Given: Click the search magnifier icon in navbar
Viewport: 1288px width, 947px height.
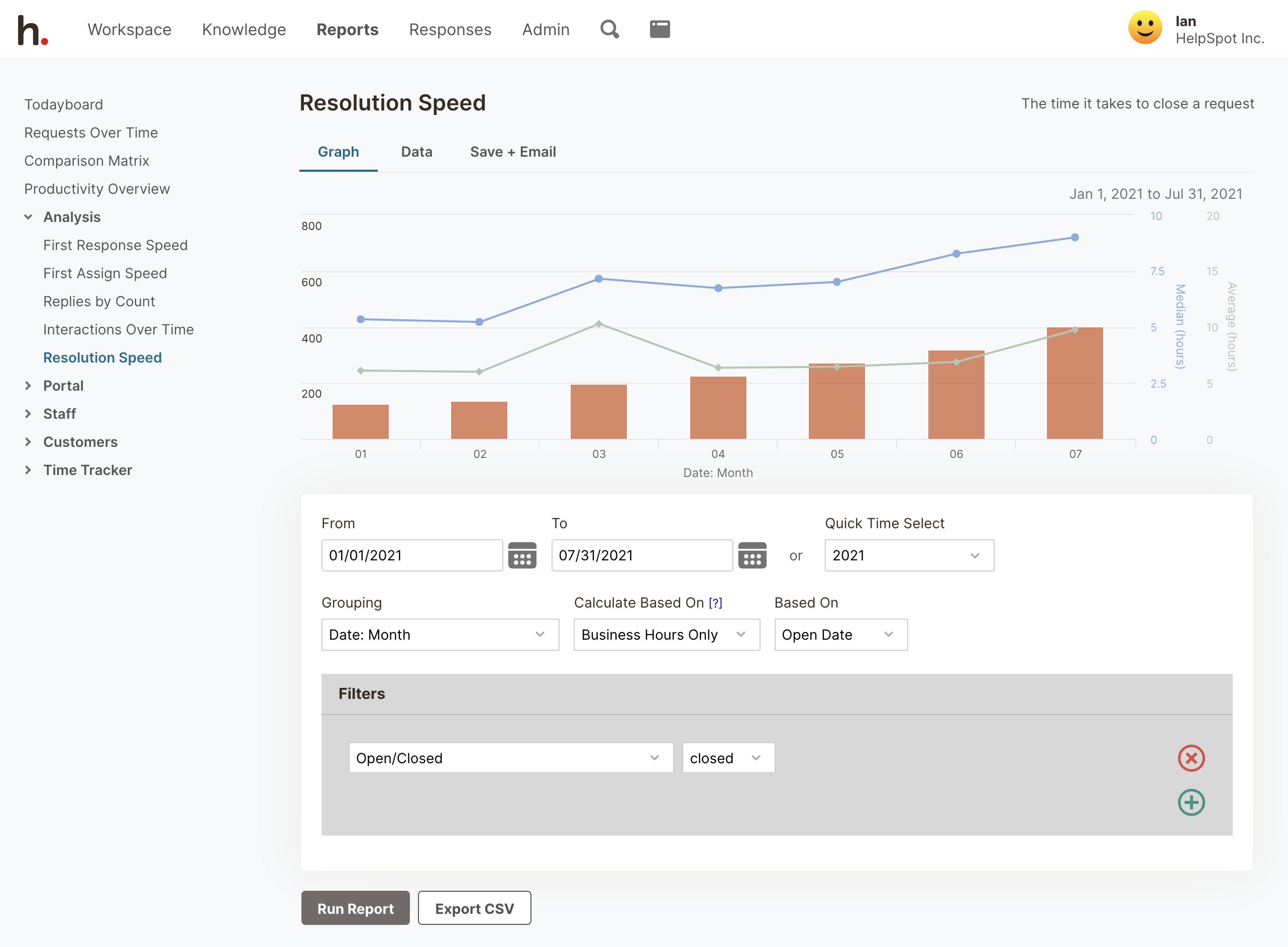Looking at the screenshot, I should 609,29.
